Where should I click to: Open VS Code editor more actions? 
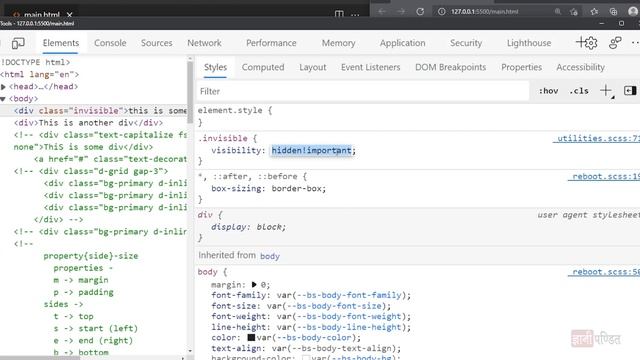tap(355, 15)
